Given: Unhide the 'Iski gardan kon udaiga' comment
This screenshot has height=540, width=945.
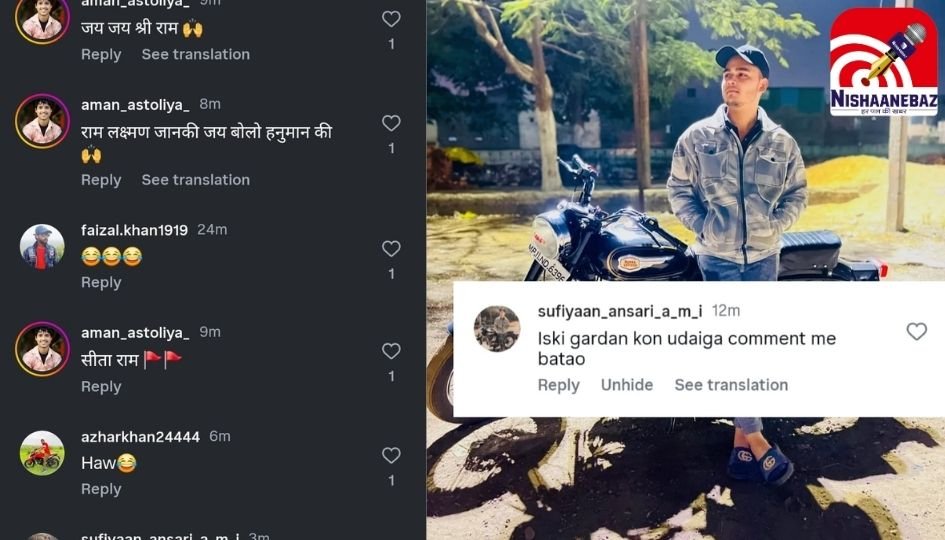Looking at the screenshot, I should pos(627,385).
